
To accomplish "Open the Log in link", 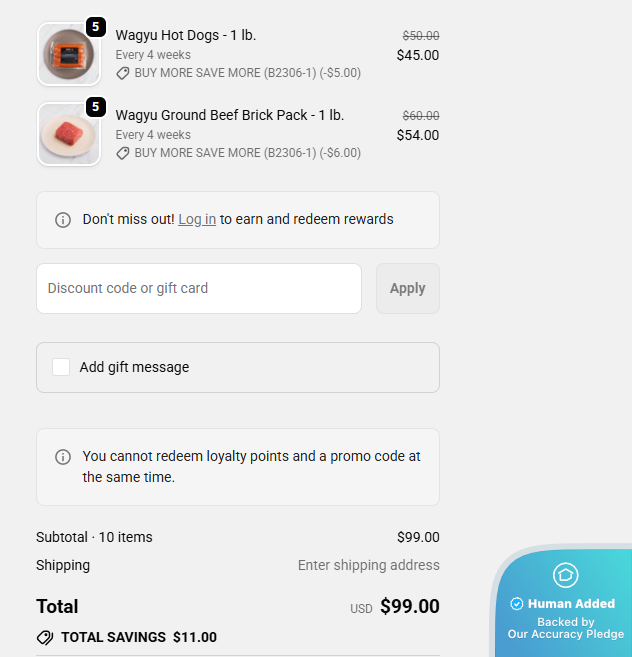I will 197,219.
